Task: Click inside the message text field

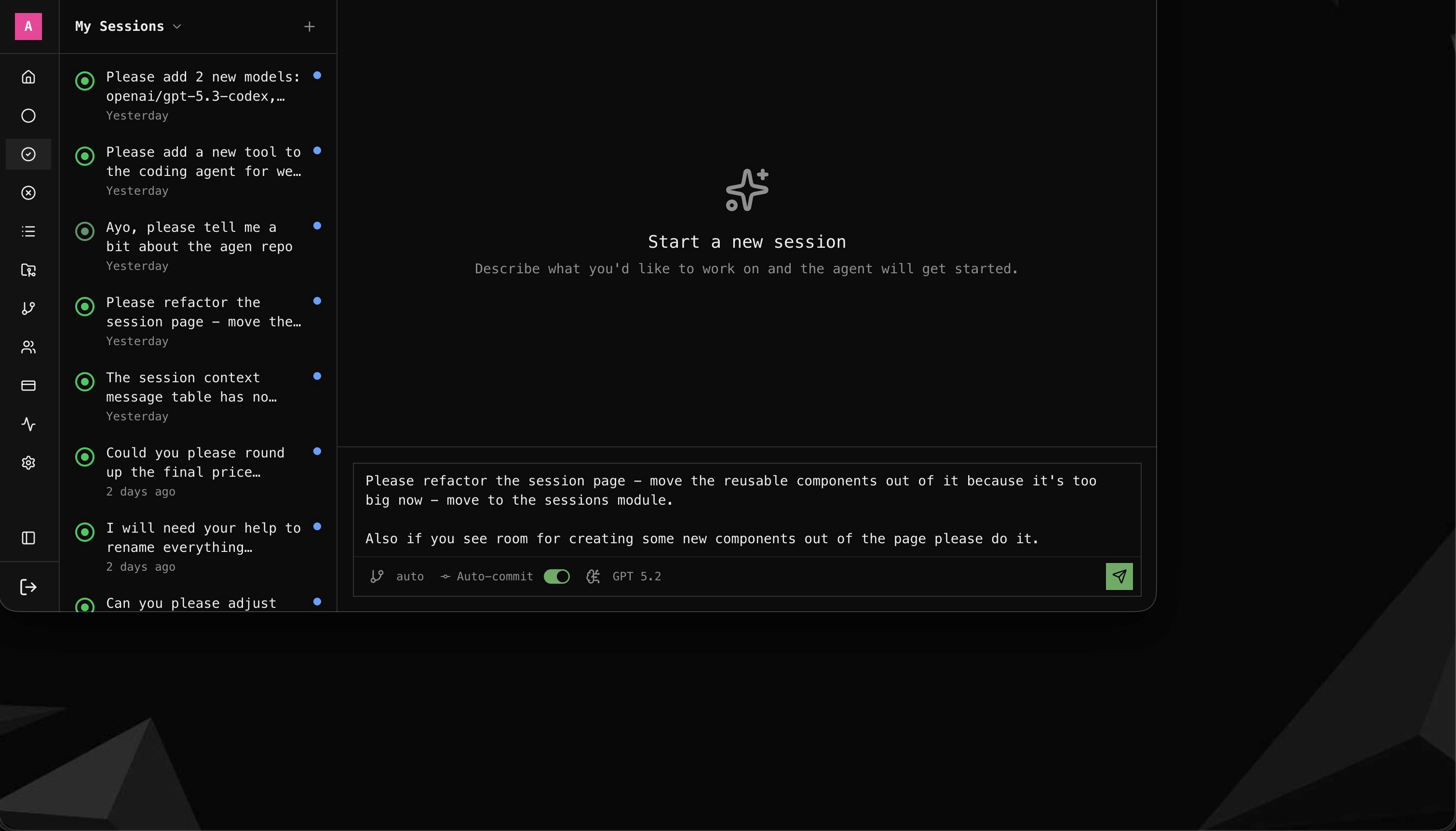Action: [x=746, y=509]
